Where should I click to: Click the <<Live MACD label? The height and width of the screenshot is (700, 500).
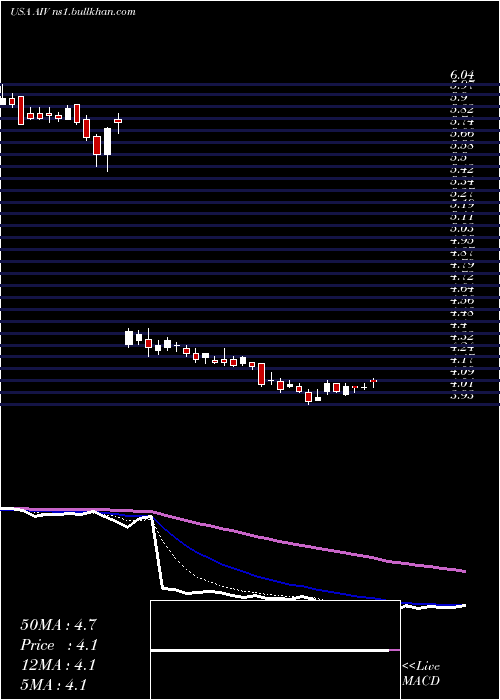[421, 674]
